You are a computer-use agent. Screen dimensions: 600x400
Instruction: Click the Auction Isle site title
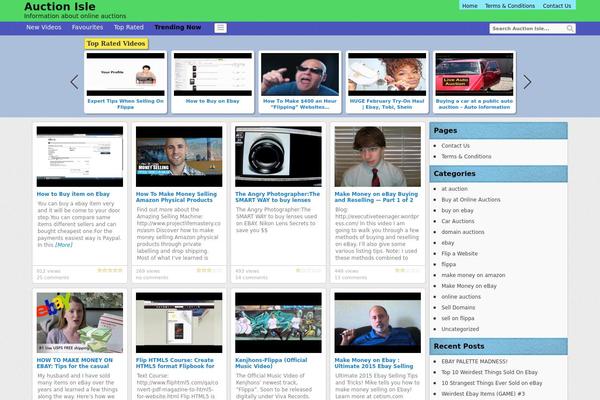(x=60, y=7)
